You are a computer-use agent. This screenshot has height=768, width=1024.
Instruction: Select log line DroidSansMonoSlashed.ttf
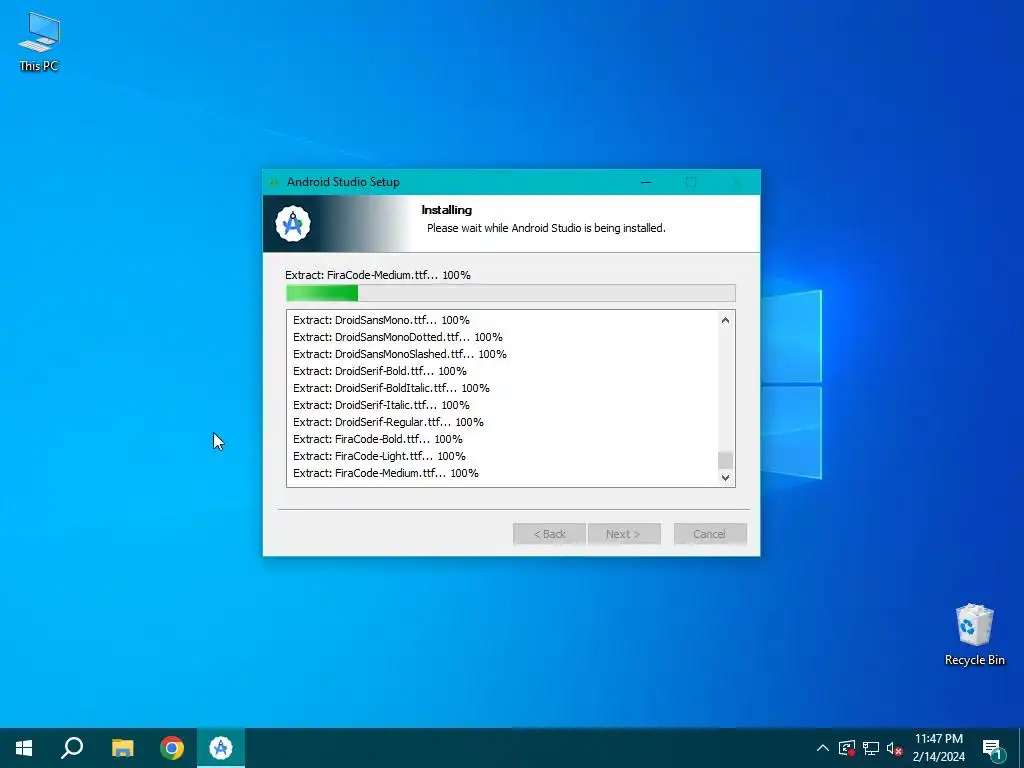pos(400,354)
